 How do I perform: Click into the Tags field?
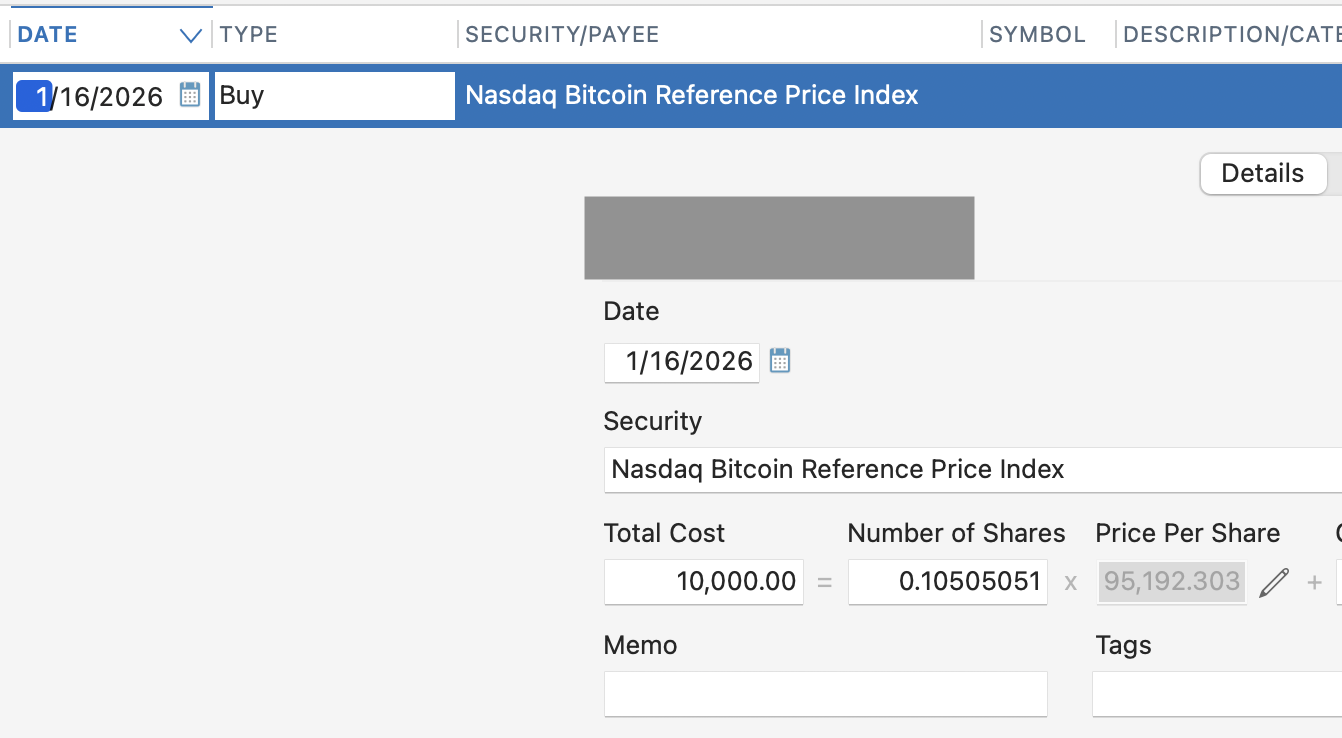[1215, 694]
